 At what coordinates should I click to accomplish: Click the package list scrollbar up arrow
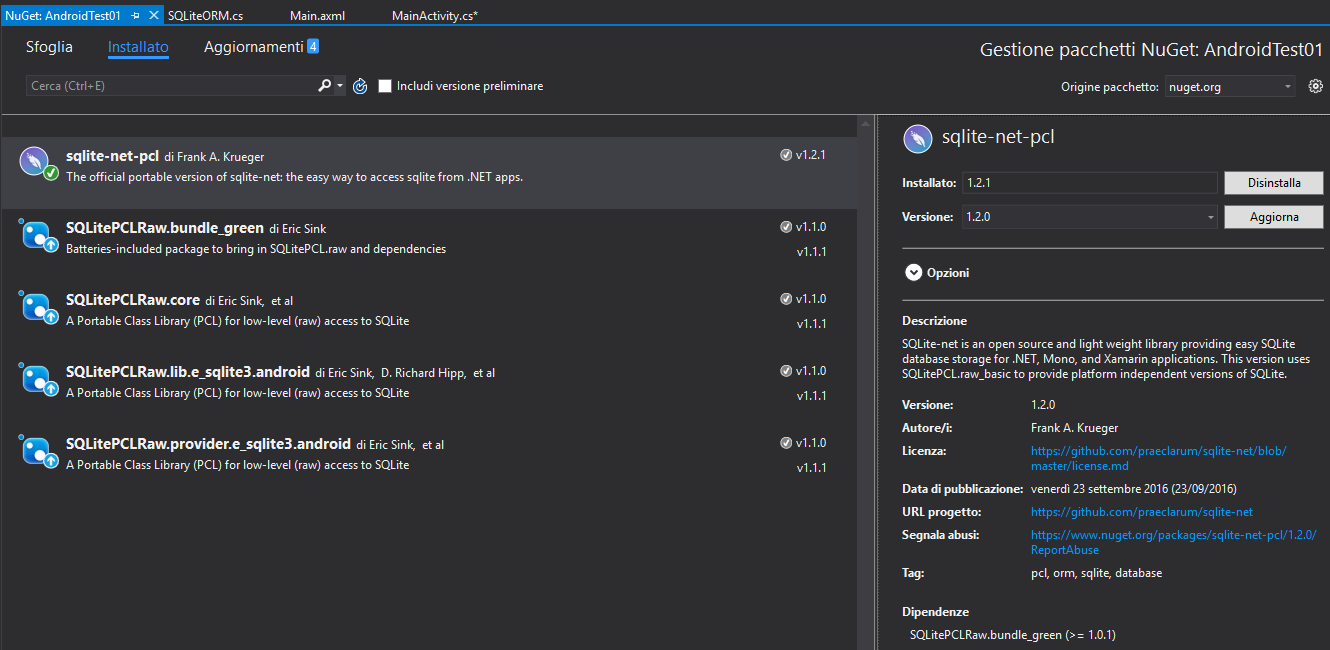(x=865, y=123)
